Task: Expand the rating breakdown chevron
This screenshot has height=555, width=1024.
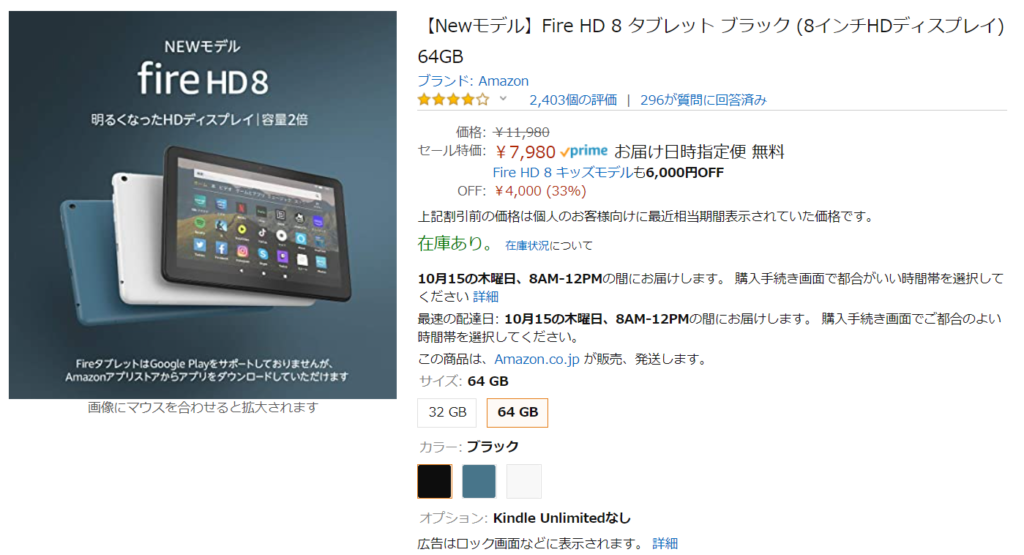Action: (x=503, y=99)
